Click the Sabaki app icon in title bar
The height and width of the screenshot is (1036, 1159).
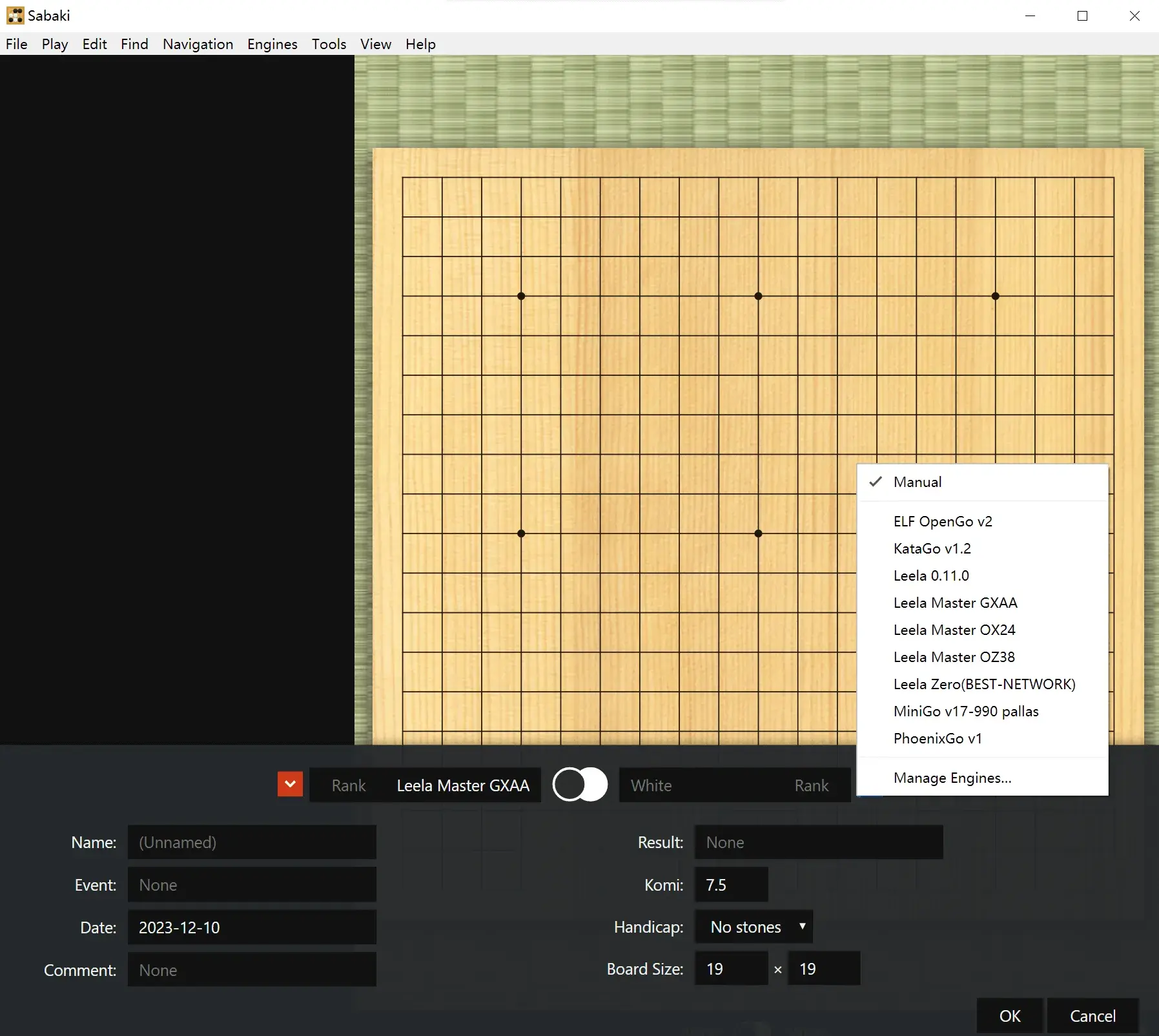tap(15, 16)
